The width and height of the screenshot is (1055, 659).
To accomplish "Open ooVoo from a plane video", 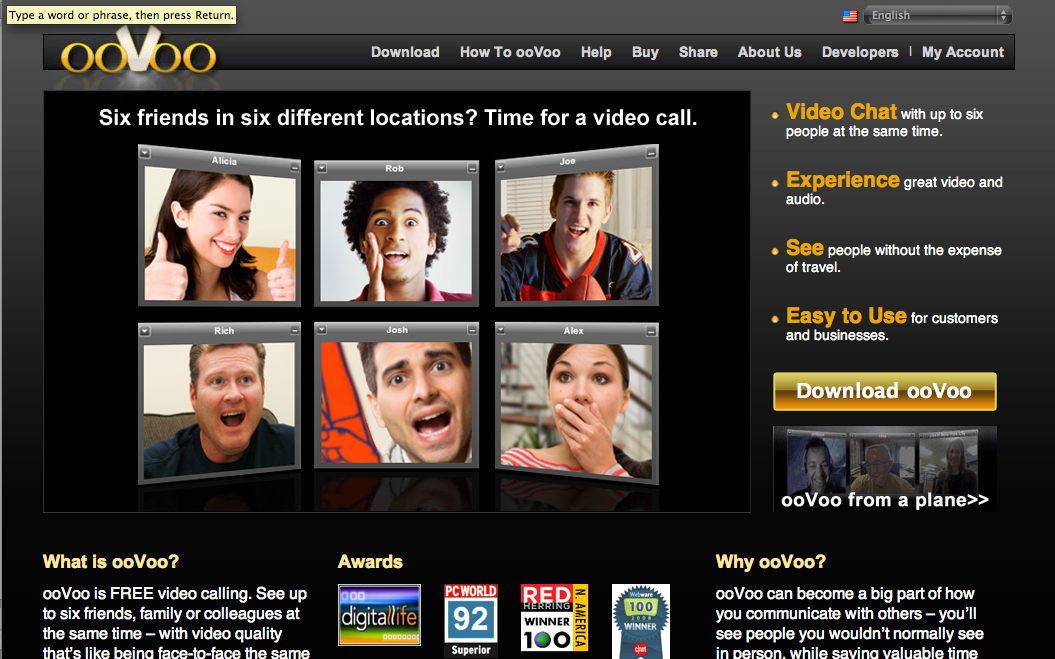I will click(x=885, y=469).
